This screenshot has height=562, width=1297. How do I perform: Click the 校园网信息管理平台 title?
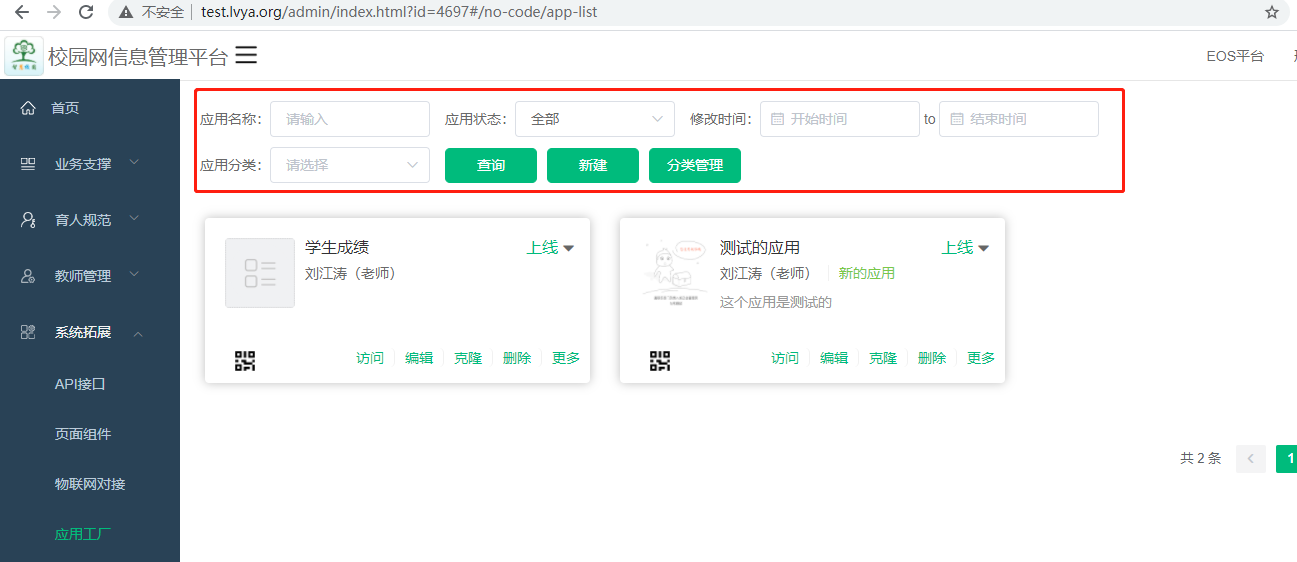click(138, 57)
